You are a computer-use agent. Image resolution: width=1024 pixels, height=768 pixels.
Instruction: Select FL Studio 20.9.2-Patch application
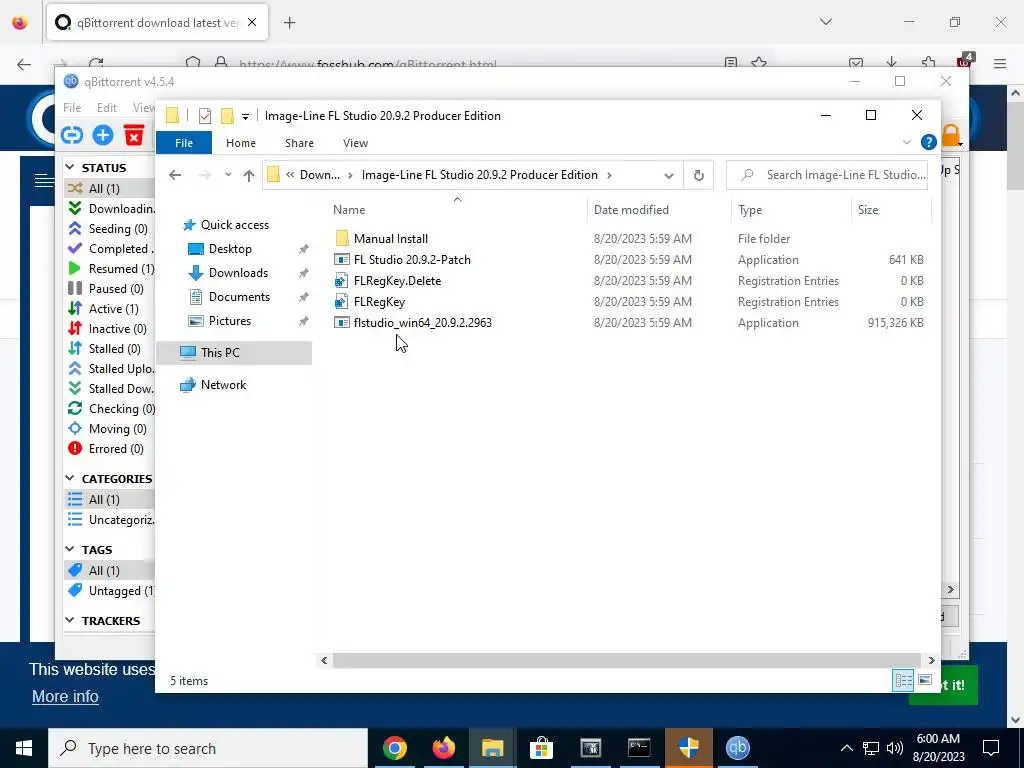coord(412,259)
